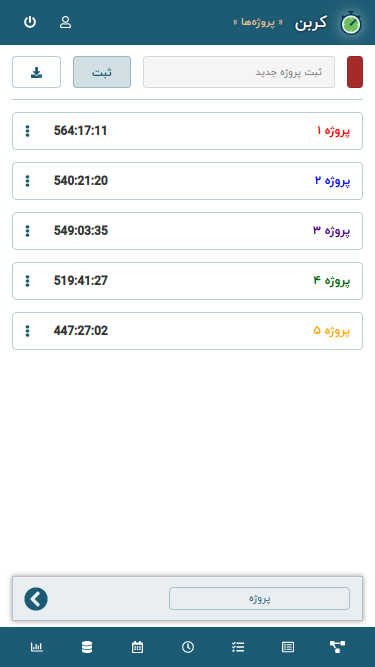375x667 pixels.
Task: Open the checklist tasks icon
Action: click(238, 647)
